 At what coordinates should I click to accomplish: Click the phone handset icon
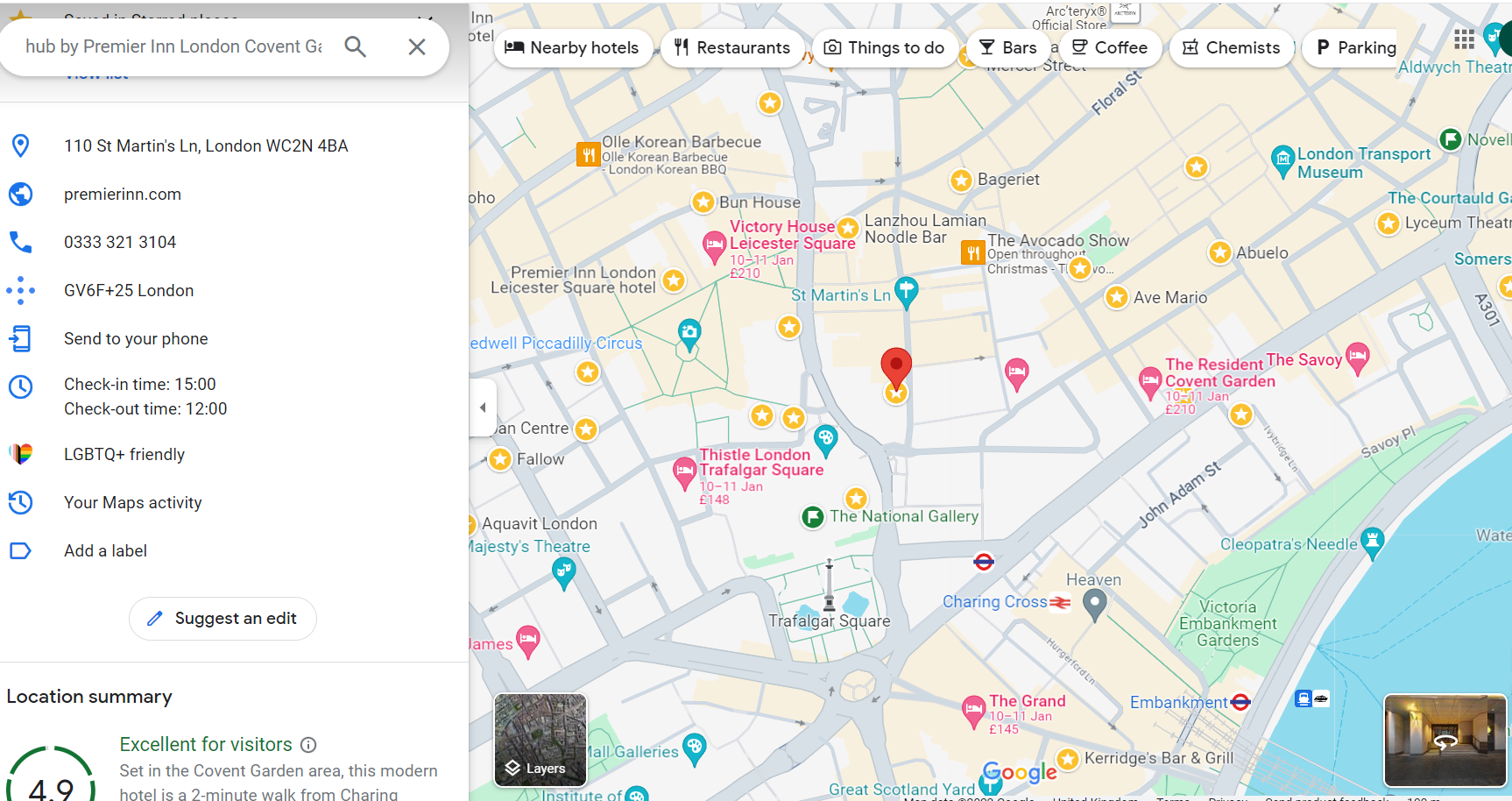[20, 242]
